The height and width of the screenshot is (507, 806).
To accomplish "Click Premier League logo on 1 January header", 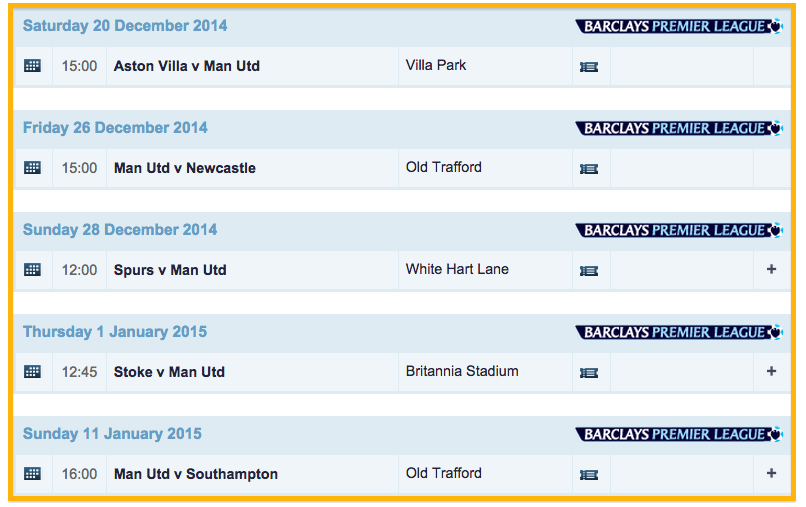I will click(x=679, y=332).
